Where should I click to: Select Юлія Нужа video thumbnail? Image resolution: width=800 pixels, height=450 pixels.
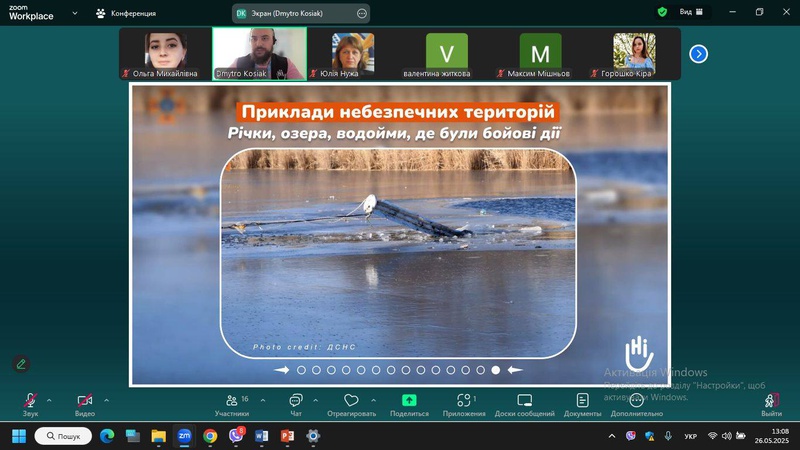tap(353, 54)
